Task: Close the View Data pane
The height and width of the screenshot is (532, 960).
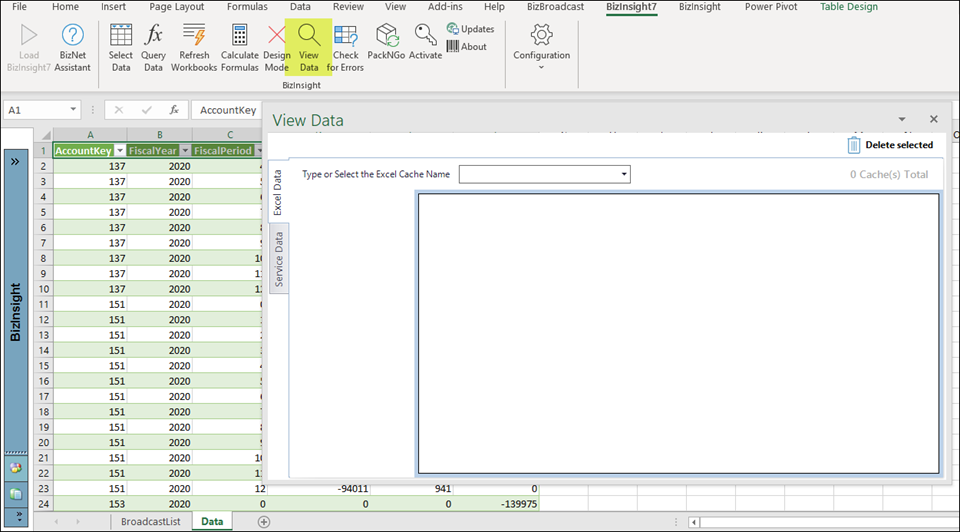Action: pos(934,119)
